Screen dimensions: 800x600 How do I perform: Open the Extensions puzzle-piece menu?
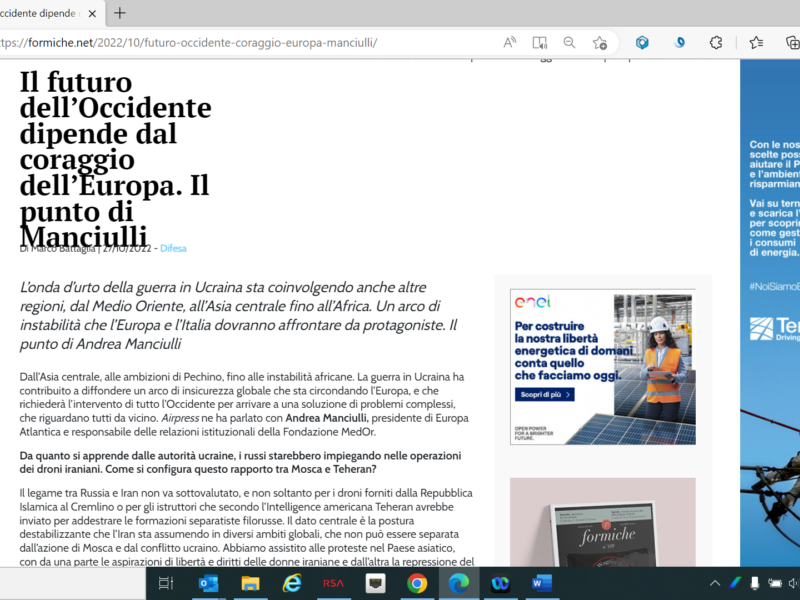click(716, 42)
